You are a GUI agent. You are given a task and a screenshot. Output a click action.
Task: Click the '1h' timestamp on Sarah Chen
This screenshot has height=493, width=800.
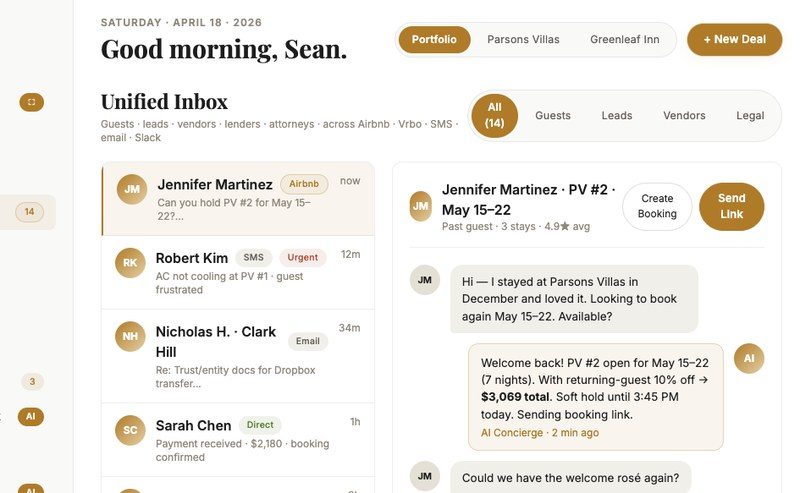click(355, 422)
